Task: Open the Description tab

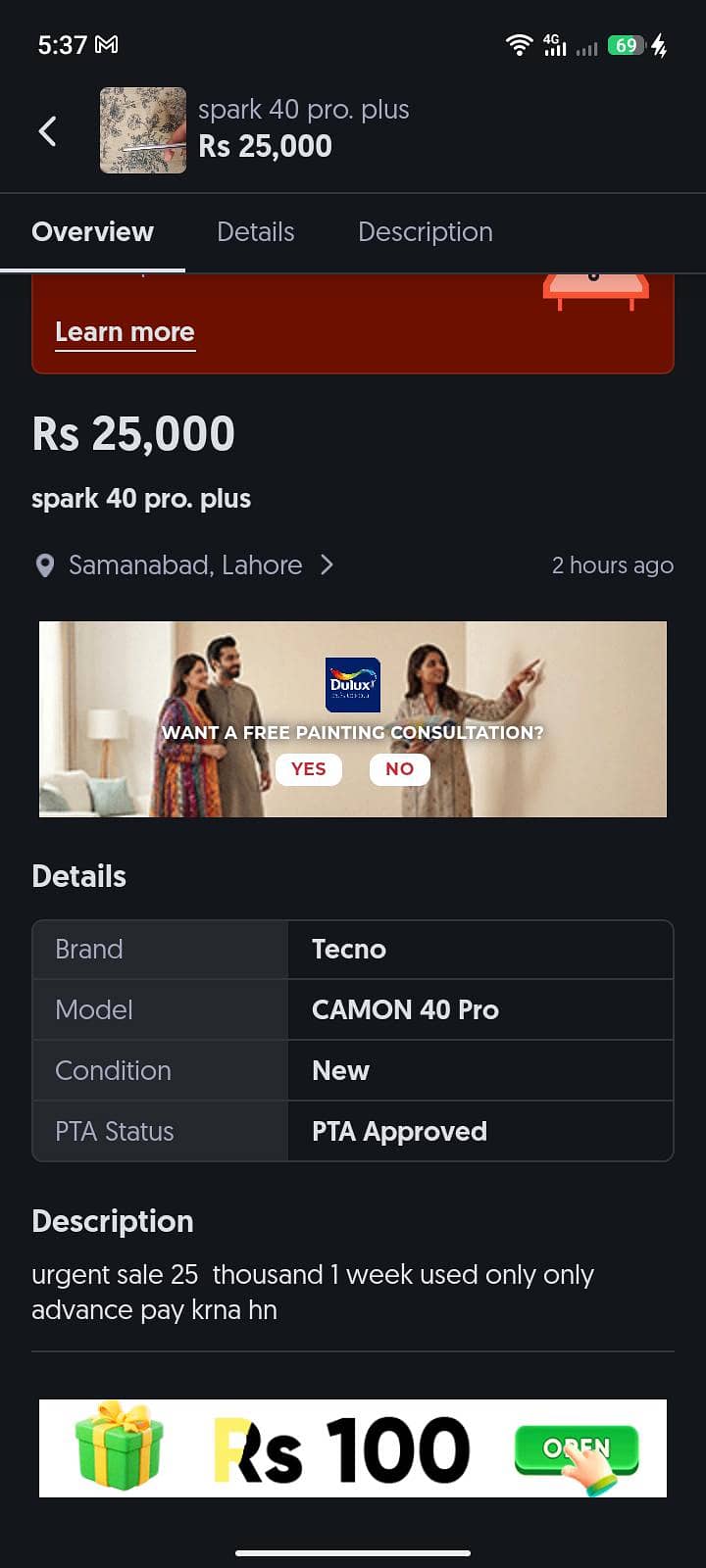Action: [425, 232]
